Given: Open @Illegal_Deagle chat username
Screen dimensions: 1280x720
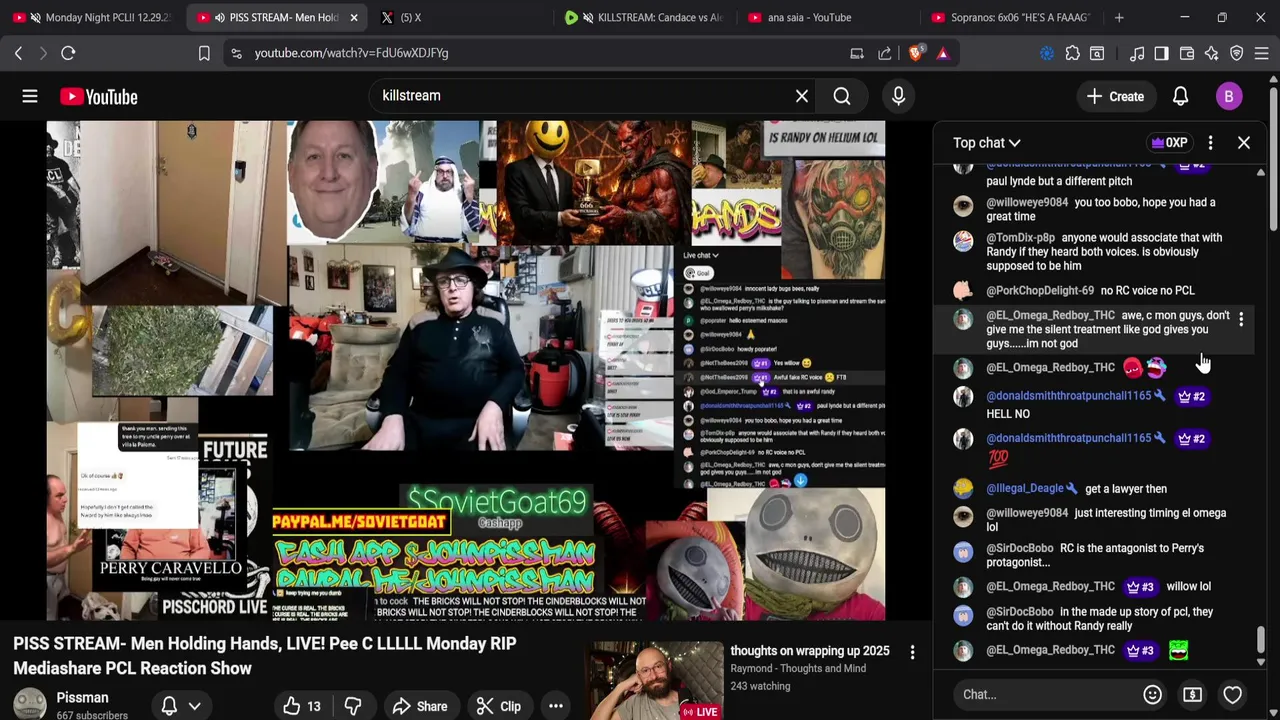Looking at the screenshot, I should (x=1025, y=489).
